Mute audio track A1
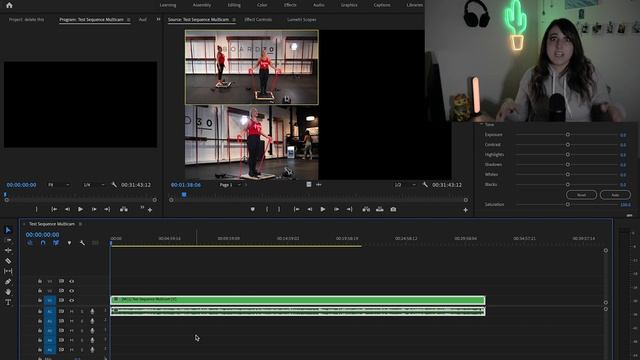 pyautogui.click(x=71, y=311)
